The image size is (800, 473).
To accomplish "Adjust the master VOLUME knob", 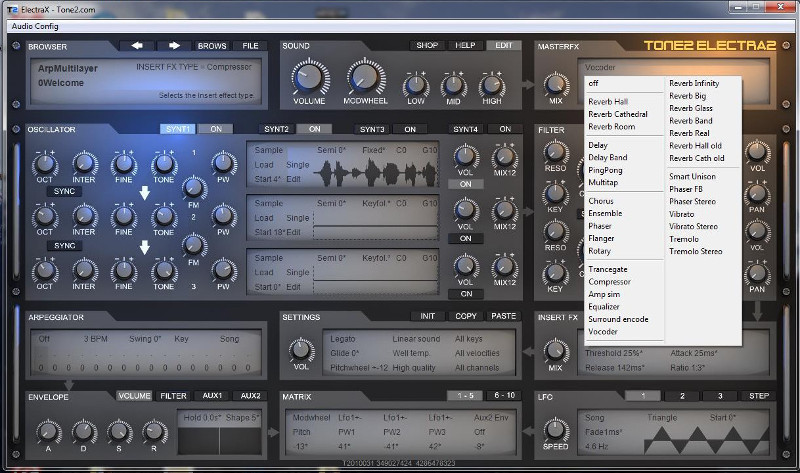I will [x=309, y=77].
